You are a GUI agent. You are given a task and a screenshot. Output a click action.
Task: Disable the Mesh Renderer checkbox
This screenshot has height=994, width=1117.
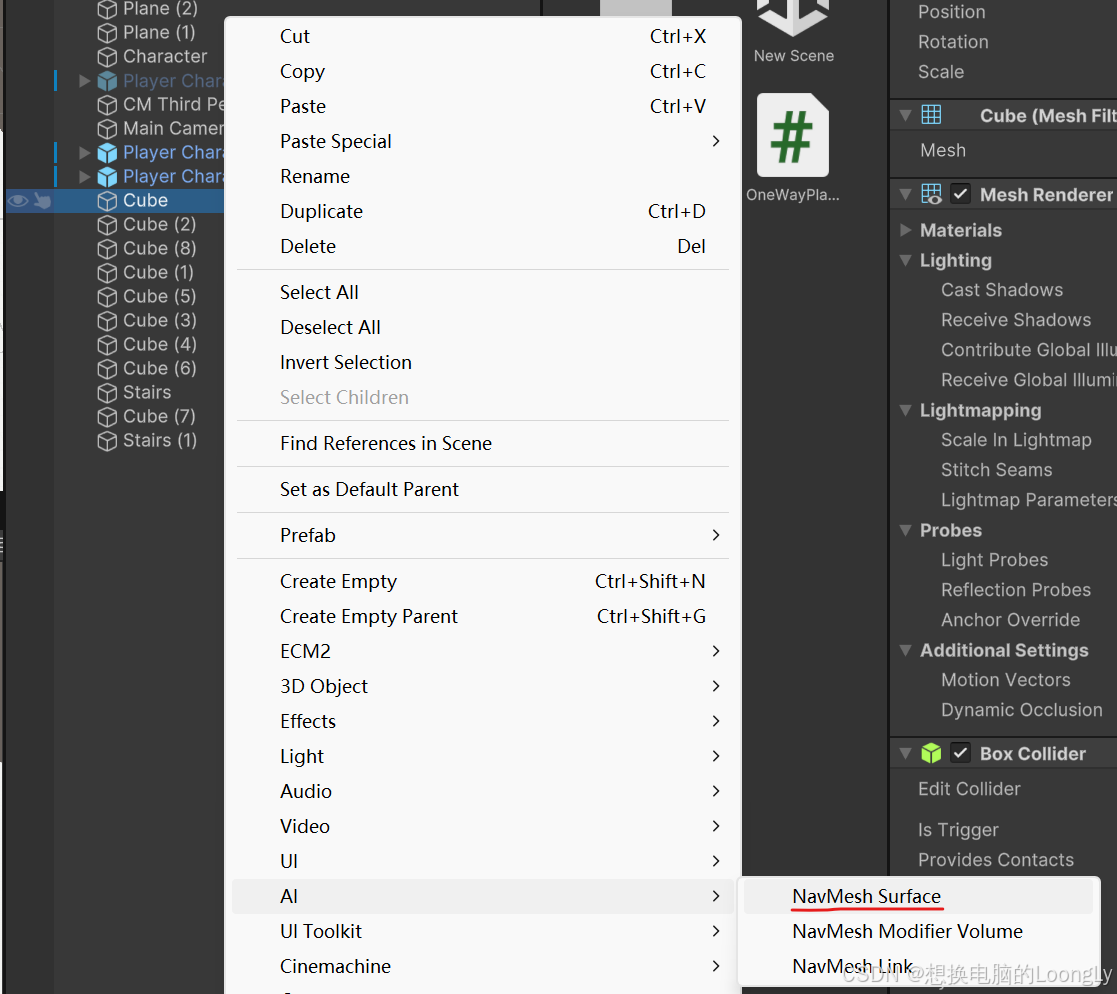click(960, 194)
